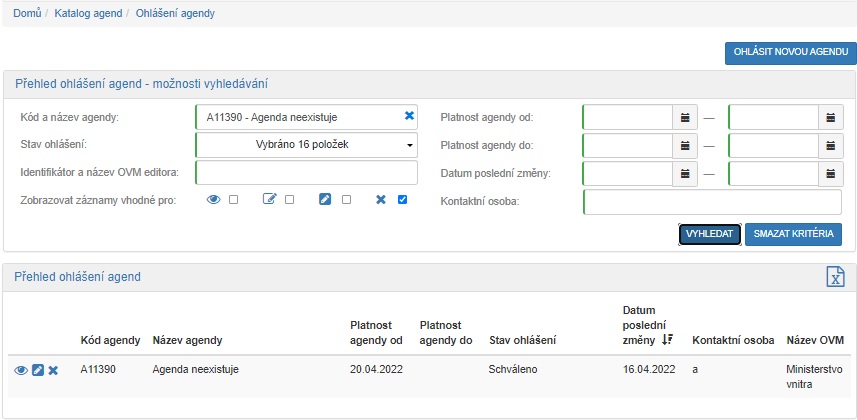Open 'Katalog agend' breadcrumb link

click(x=89, y=14)
